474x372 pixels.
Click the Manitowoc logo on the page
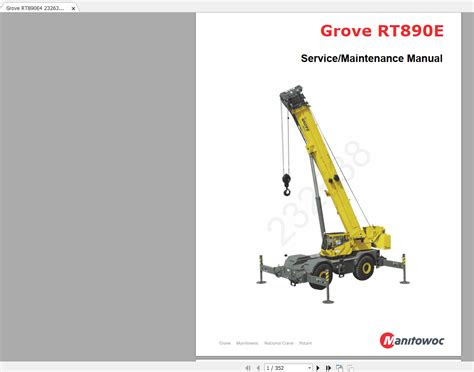click(x=412, y=340)
